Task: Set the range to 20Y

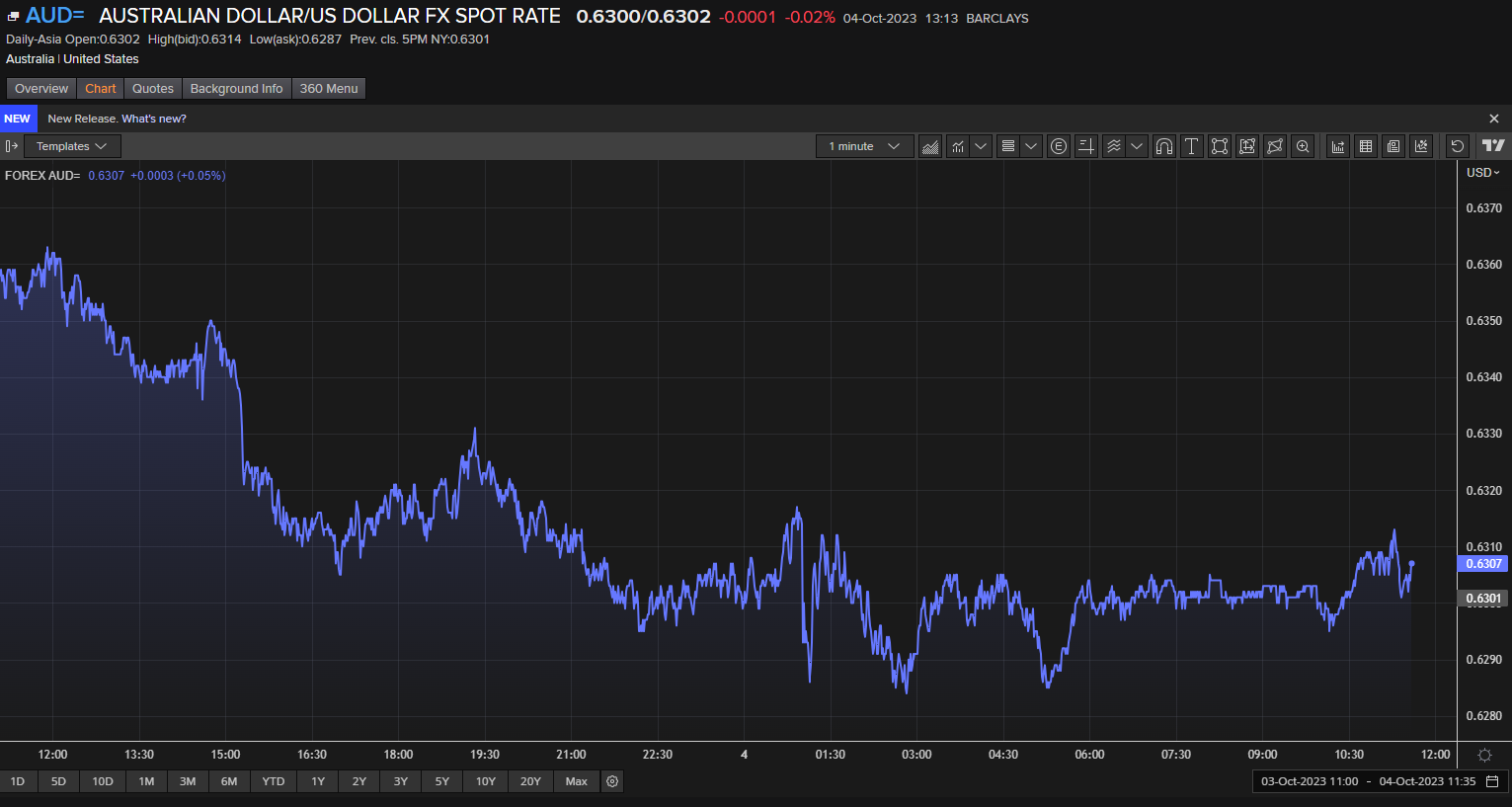Action: [531, 781]
